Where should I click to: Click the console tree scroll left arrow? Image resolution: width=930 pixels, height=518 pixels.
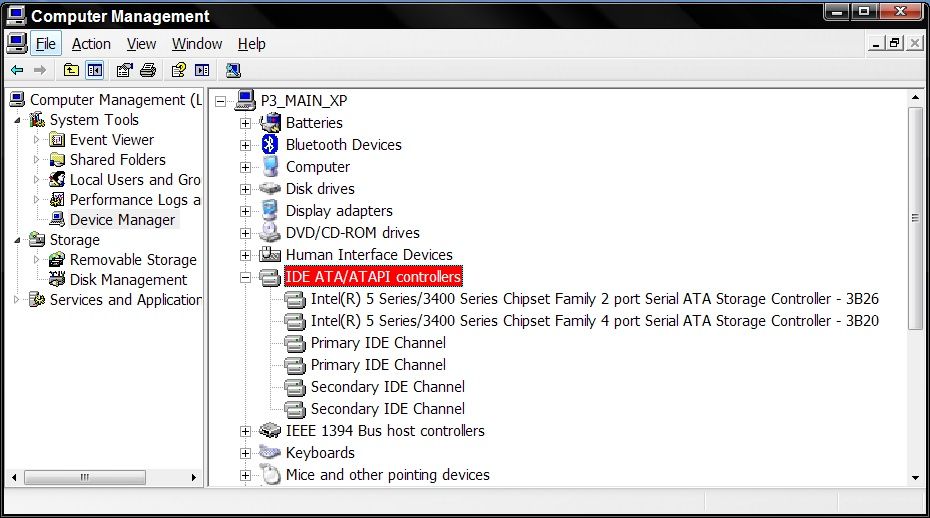(14, 477)
